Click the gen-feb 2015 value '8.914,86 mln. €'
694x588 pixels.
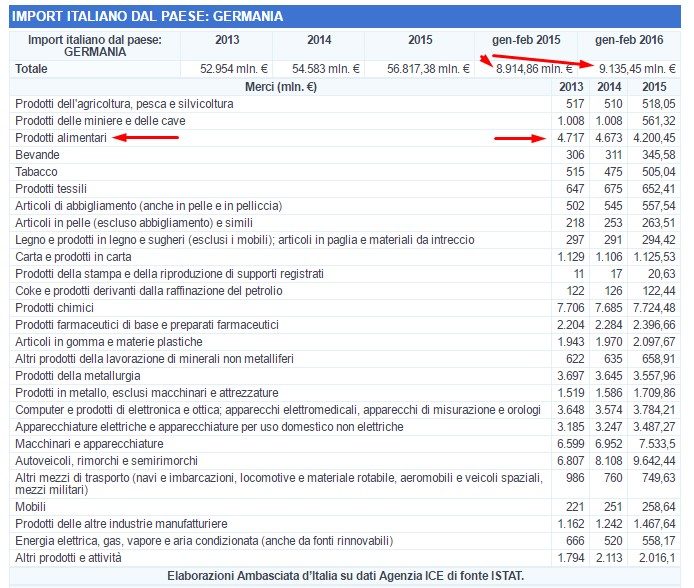click(534, 69)
